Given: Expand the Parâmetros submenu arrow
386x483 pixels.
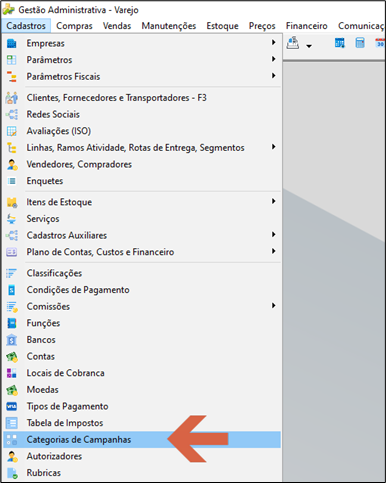Looking at the screenshot, I should (273, 59).
